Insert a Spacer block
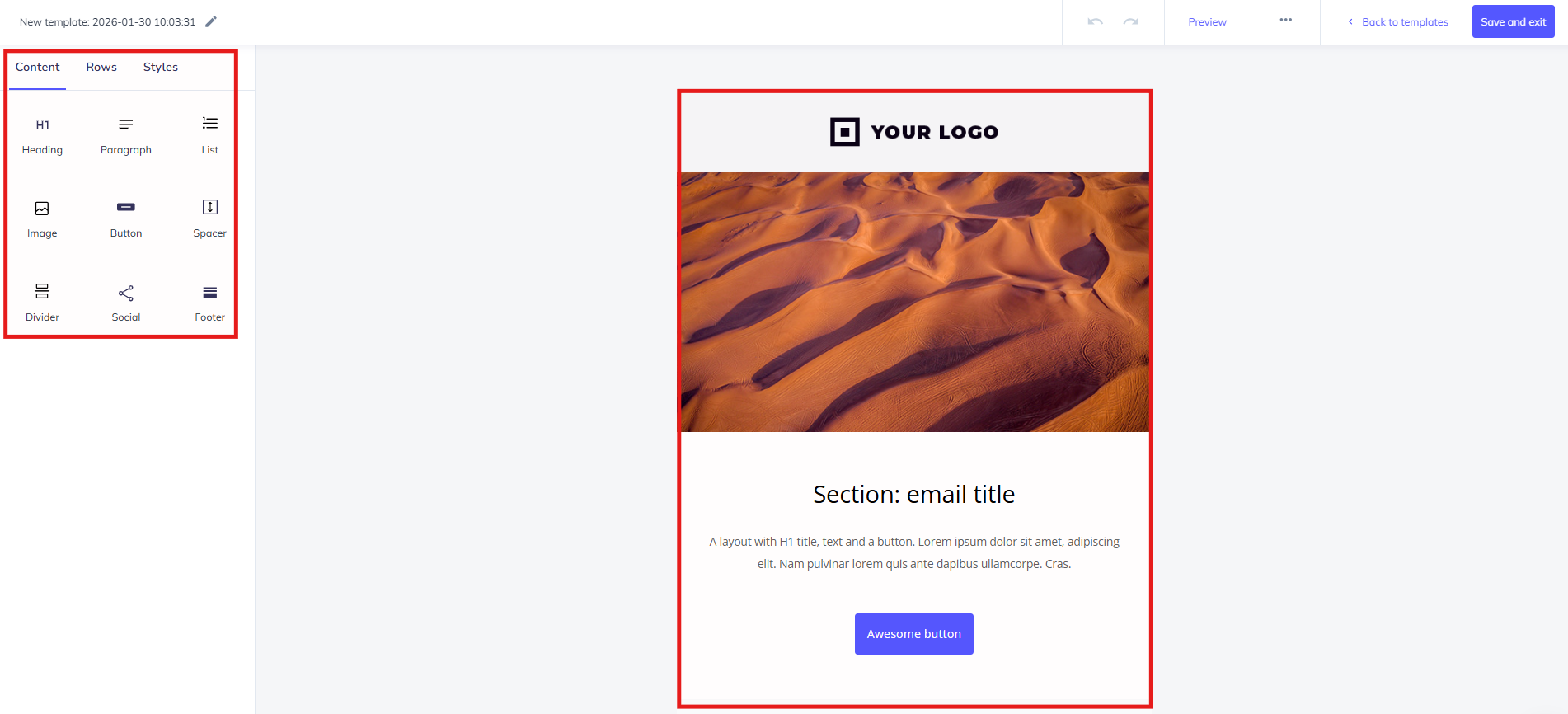The image size is (1568, 714). click(210, 219)
